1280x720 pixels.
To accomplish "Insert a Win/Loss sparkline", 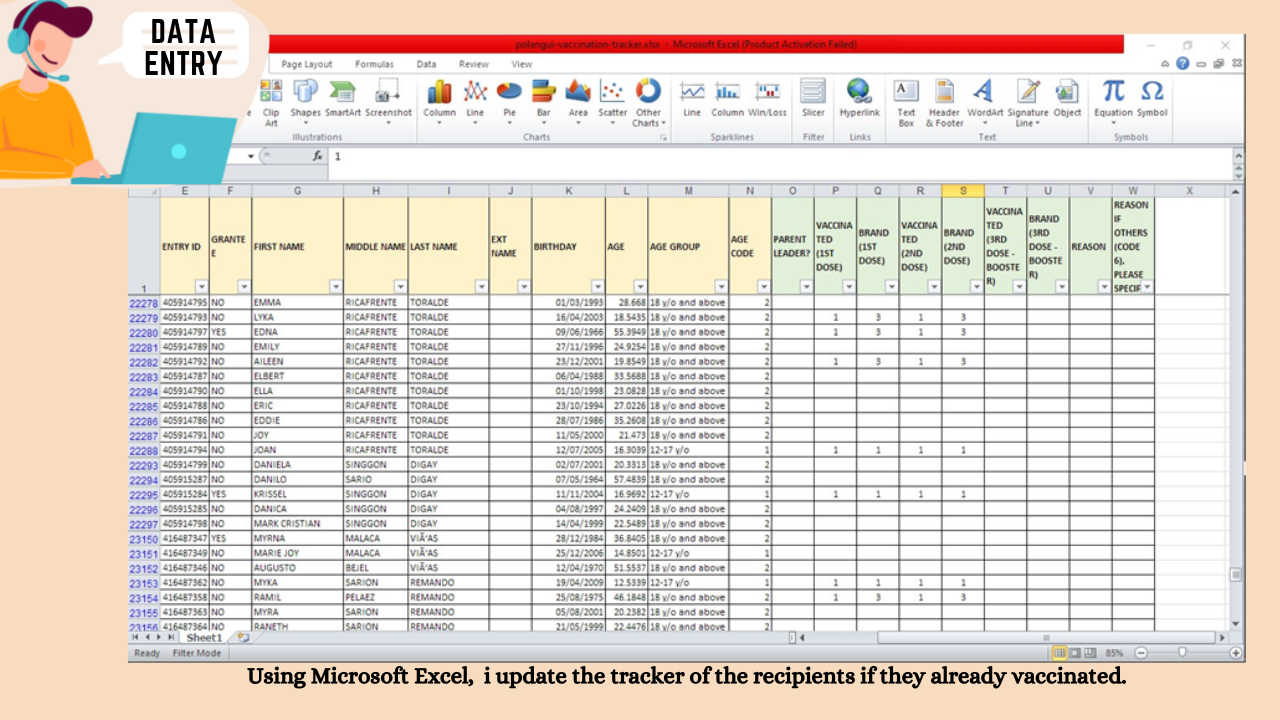I will click(x=768, y=99).
